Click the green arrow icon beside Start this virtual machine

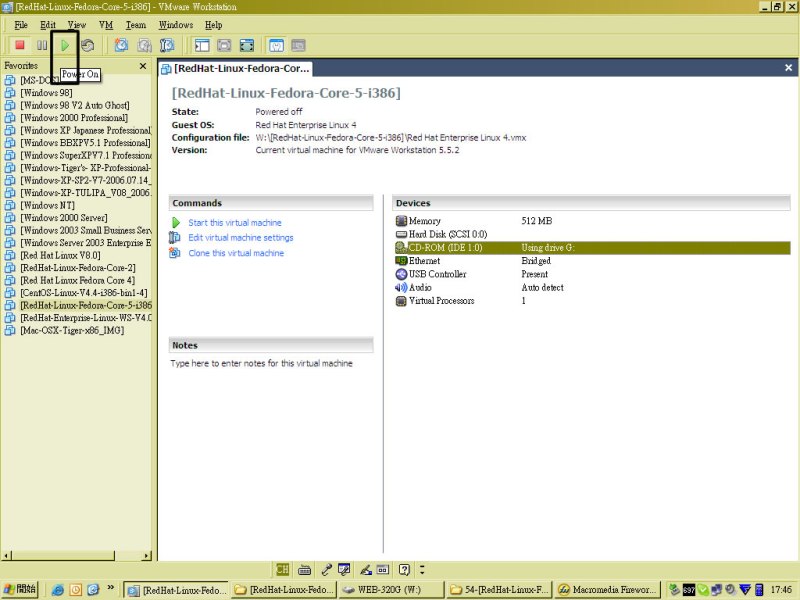[x=176, y=222]
